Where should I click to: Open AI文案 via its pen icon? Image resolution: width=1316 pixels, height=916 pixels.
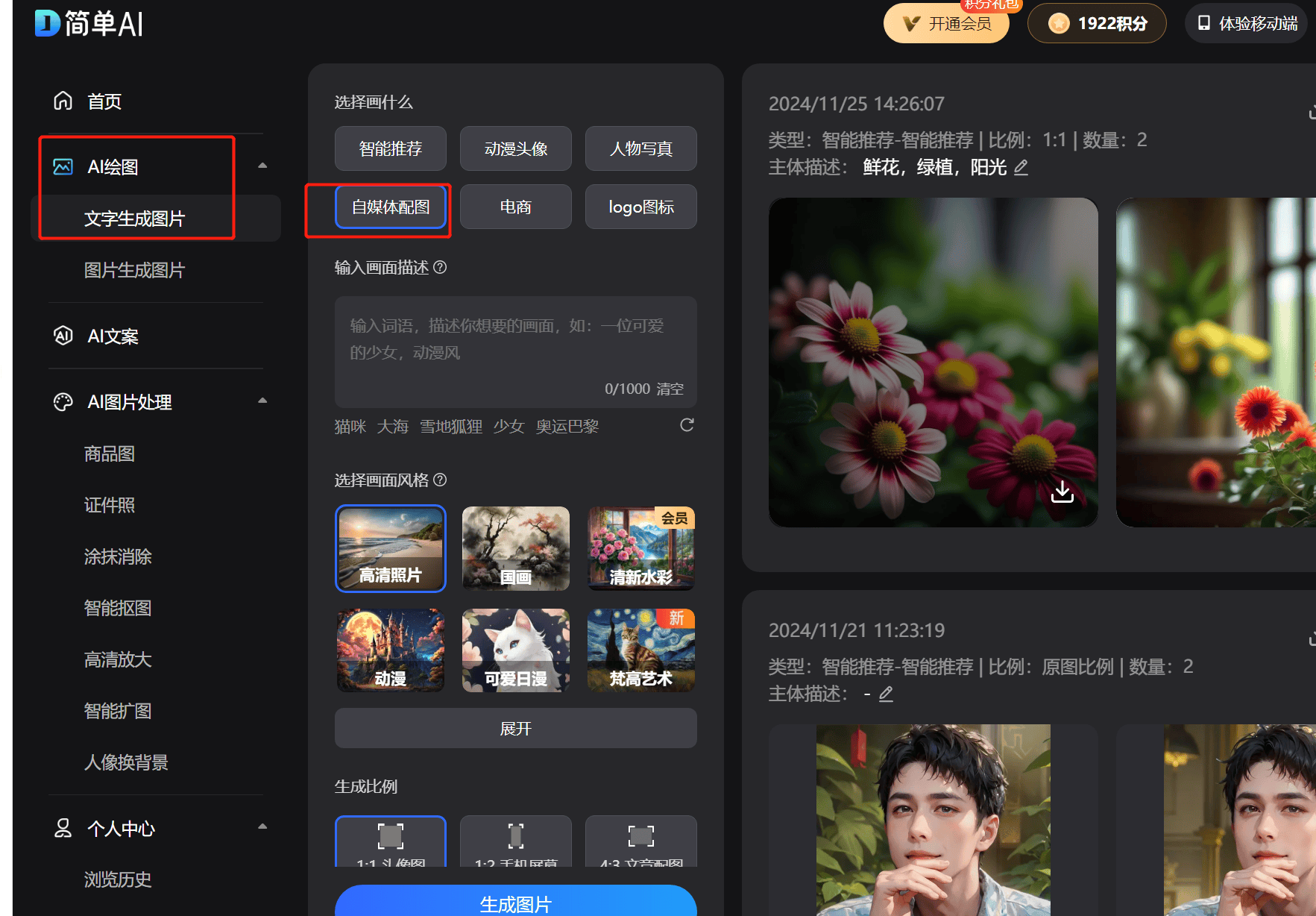point(63,336)
